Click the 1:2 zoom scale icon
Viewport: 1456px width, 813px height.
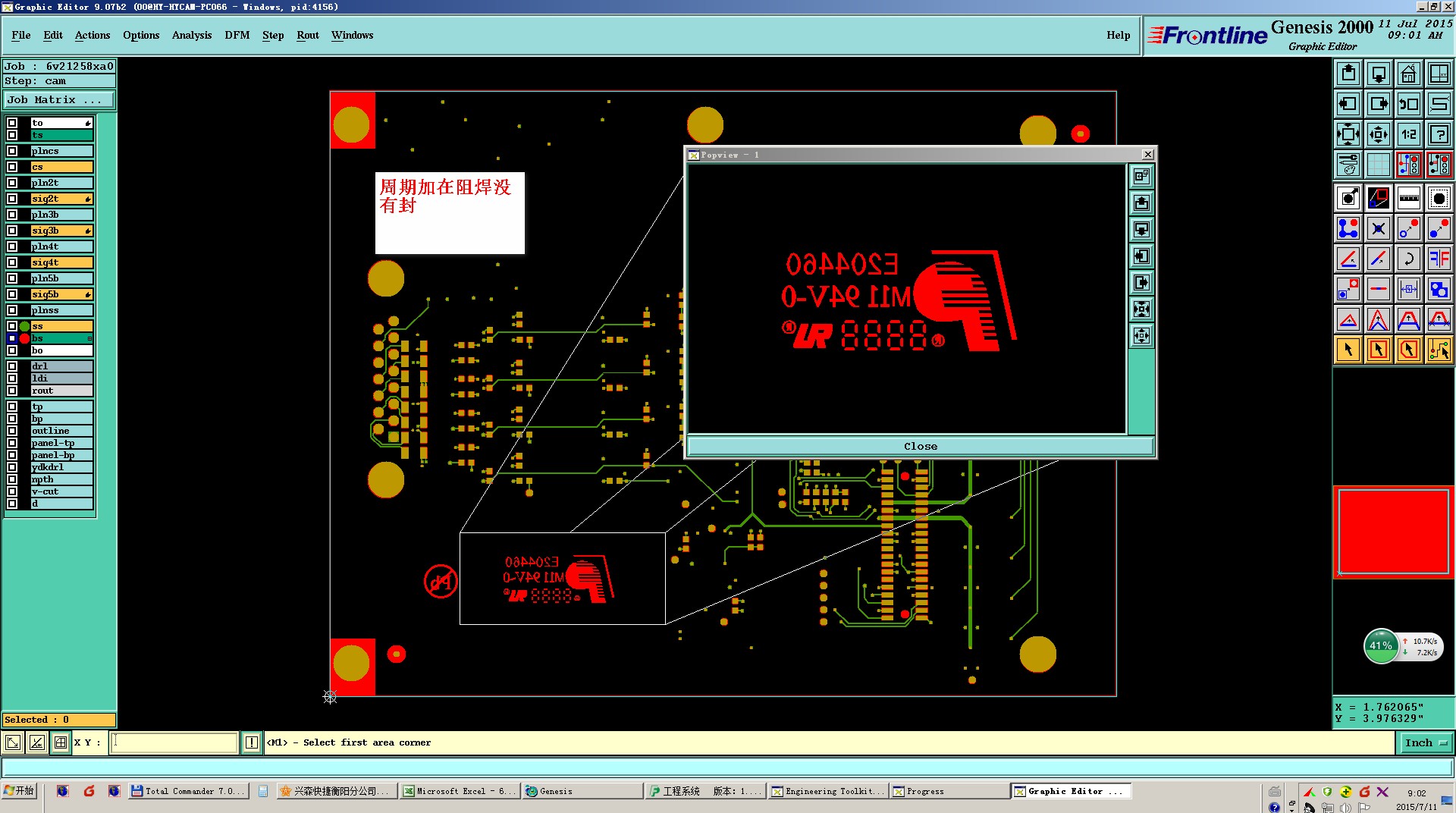pos(1409,134)
